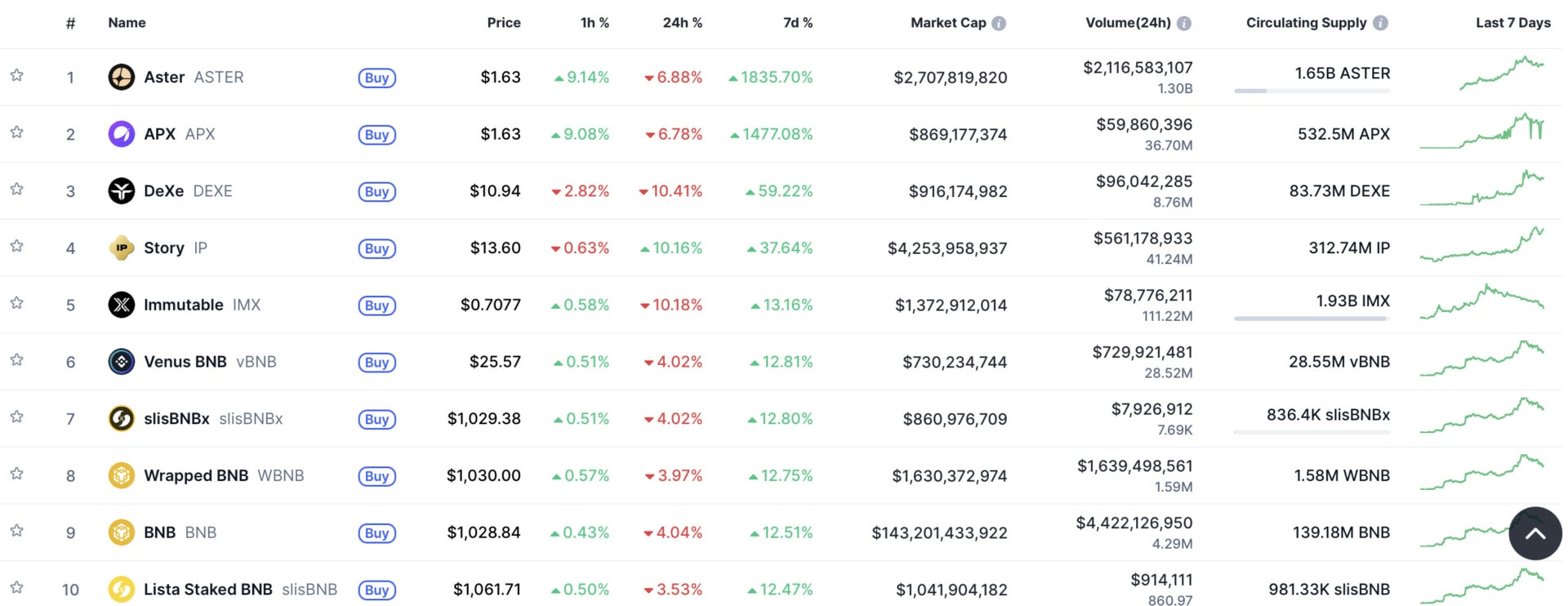Click the DeXe coin logo icon

tap(122, 191)
